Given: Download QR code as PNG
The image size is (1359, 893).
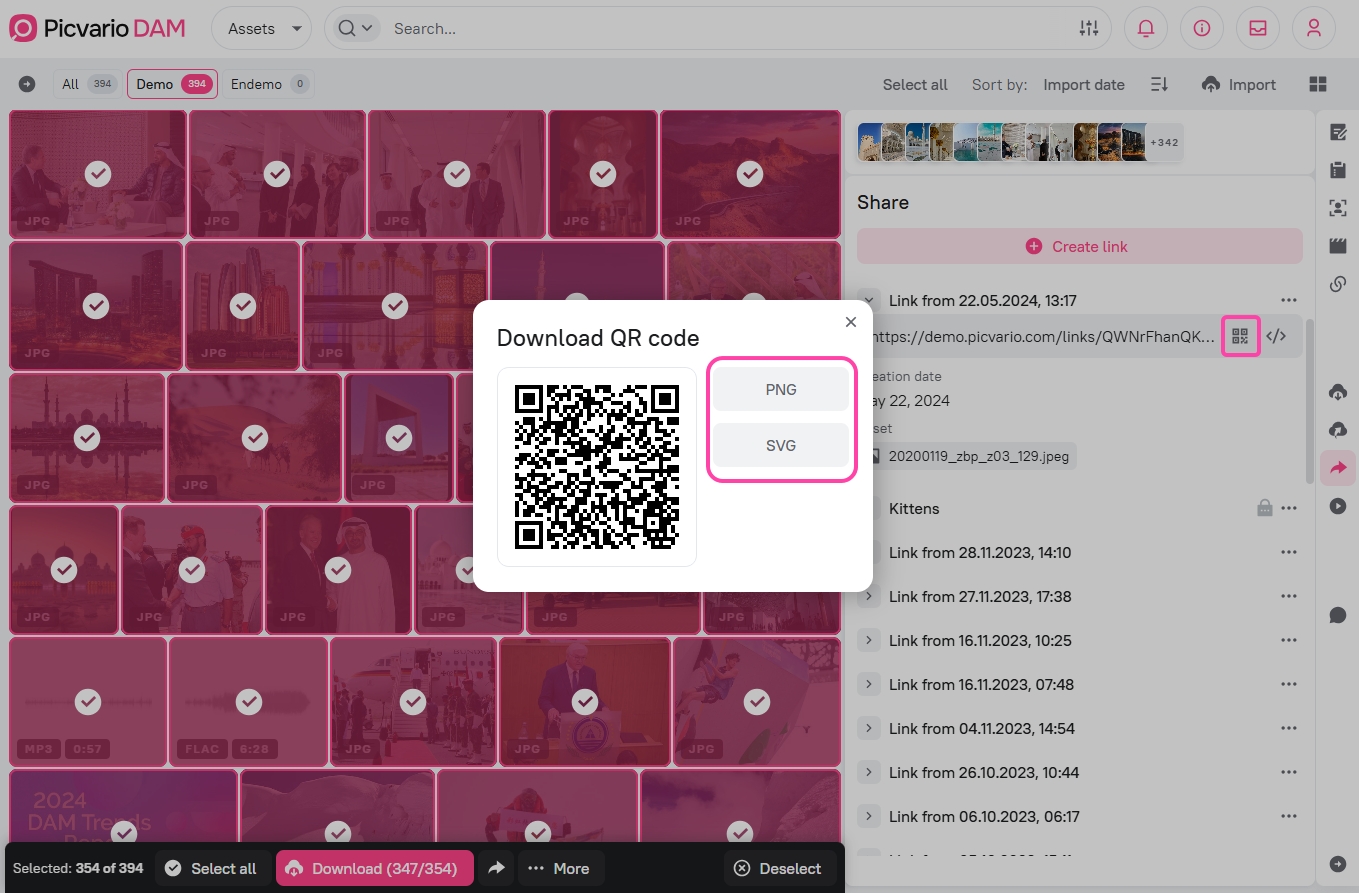Looking at the screenshot, I should (781, 389).
